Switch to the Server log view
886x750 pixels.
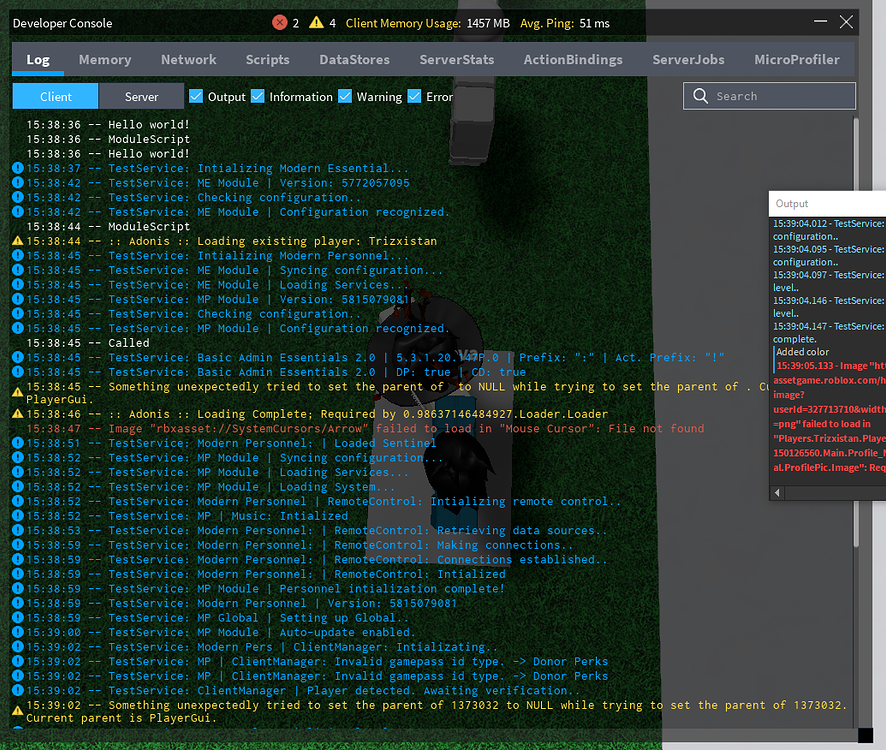pyautogui.click(x=141, y=96)
